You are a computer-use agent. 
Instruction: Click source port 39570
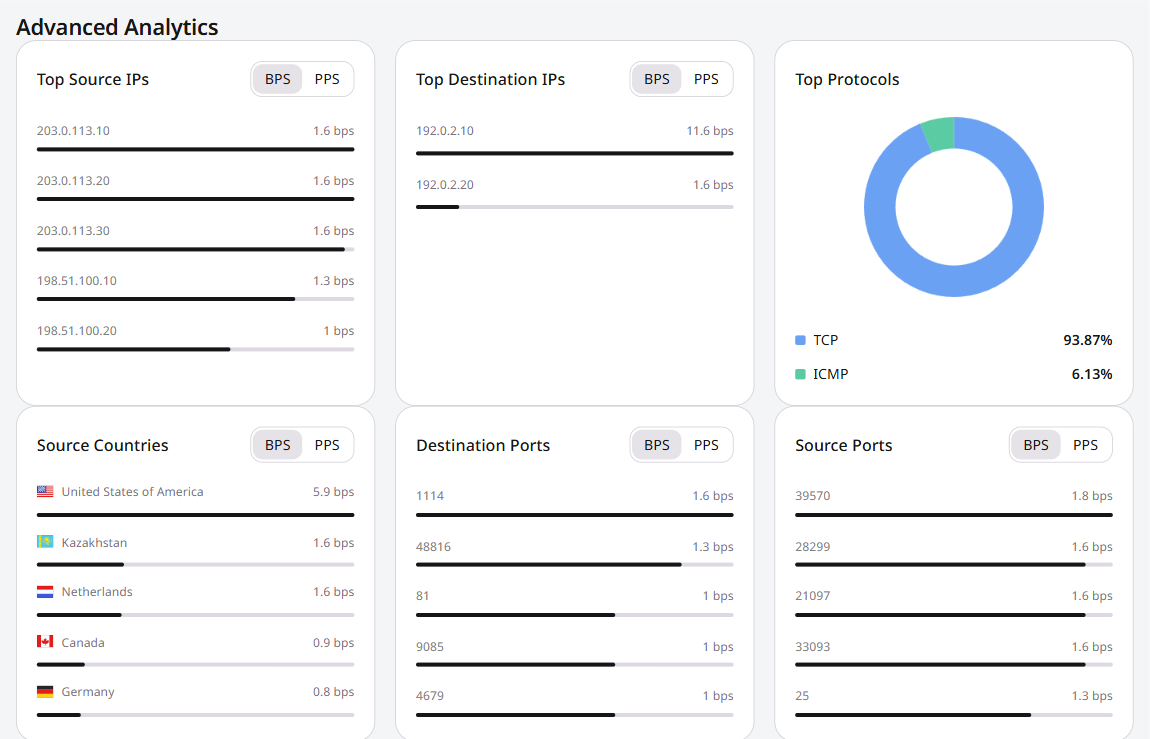pyautogui.click(x=813, y=496)
